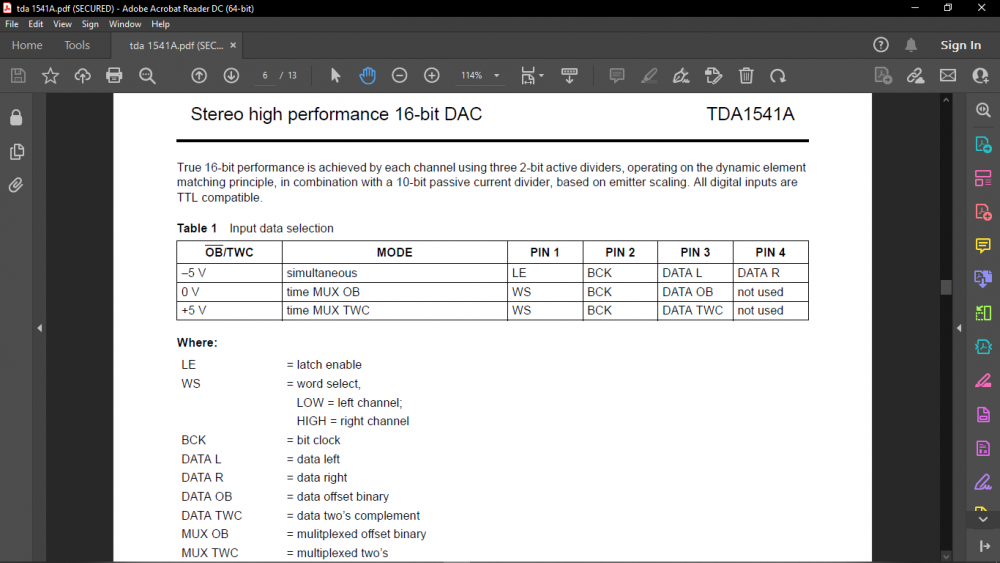This screenshot has width=1000, height=563.
Task: Click Zoom out minus button
Action: tap(399, 76)
